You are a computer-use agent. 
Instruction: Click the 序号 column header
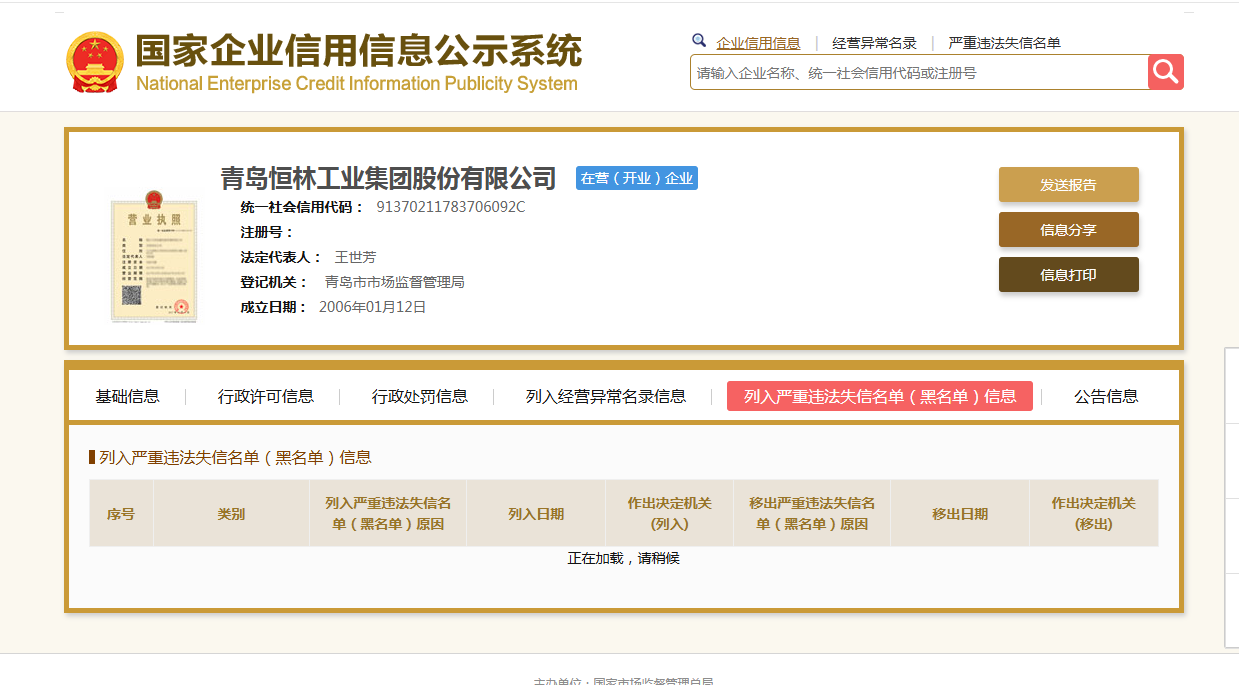coord(121,513)
